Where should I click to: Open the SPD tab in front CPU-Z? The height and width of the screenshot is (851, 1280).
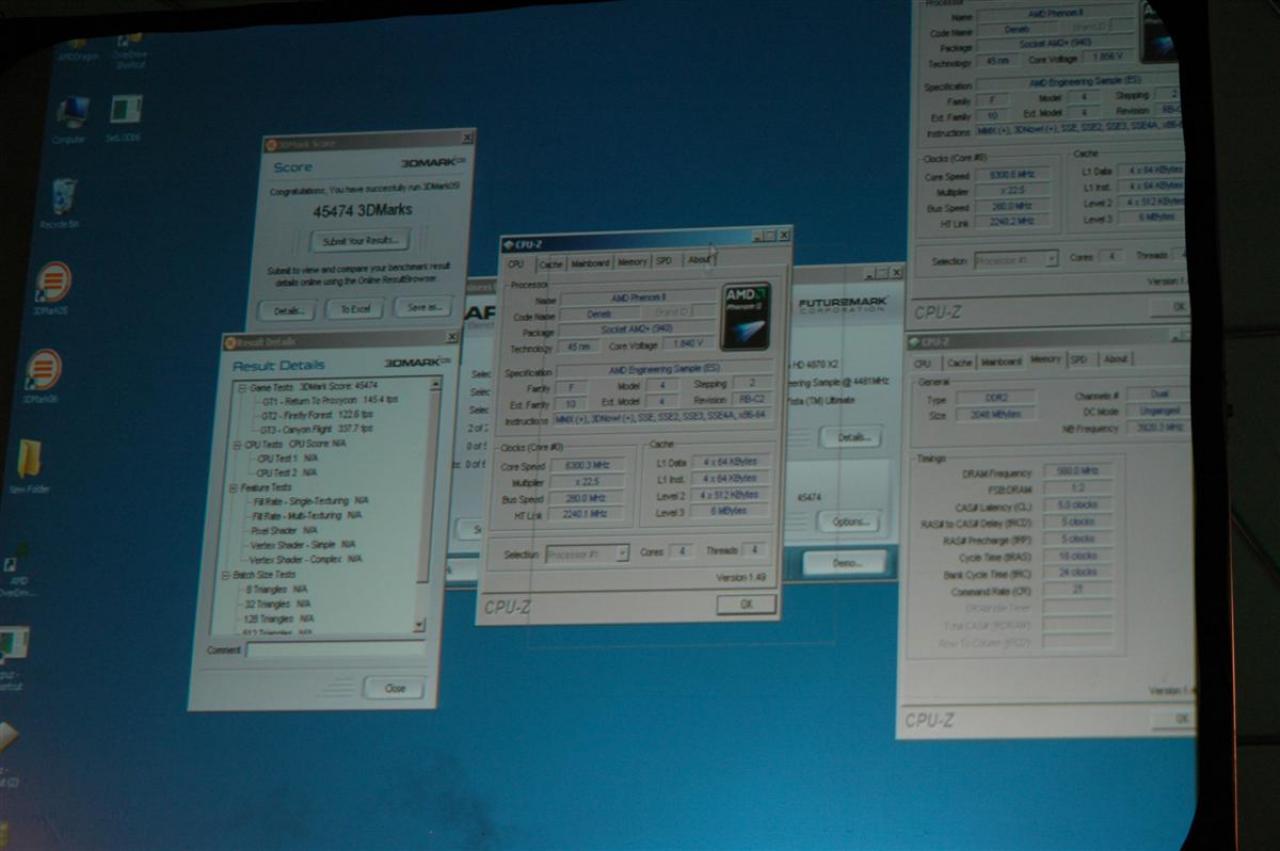[664, 261]
